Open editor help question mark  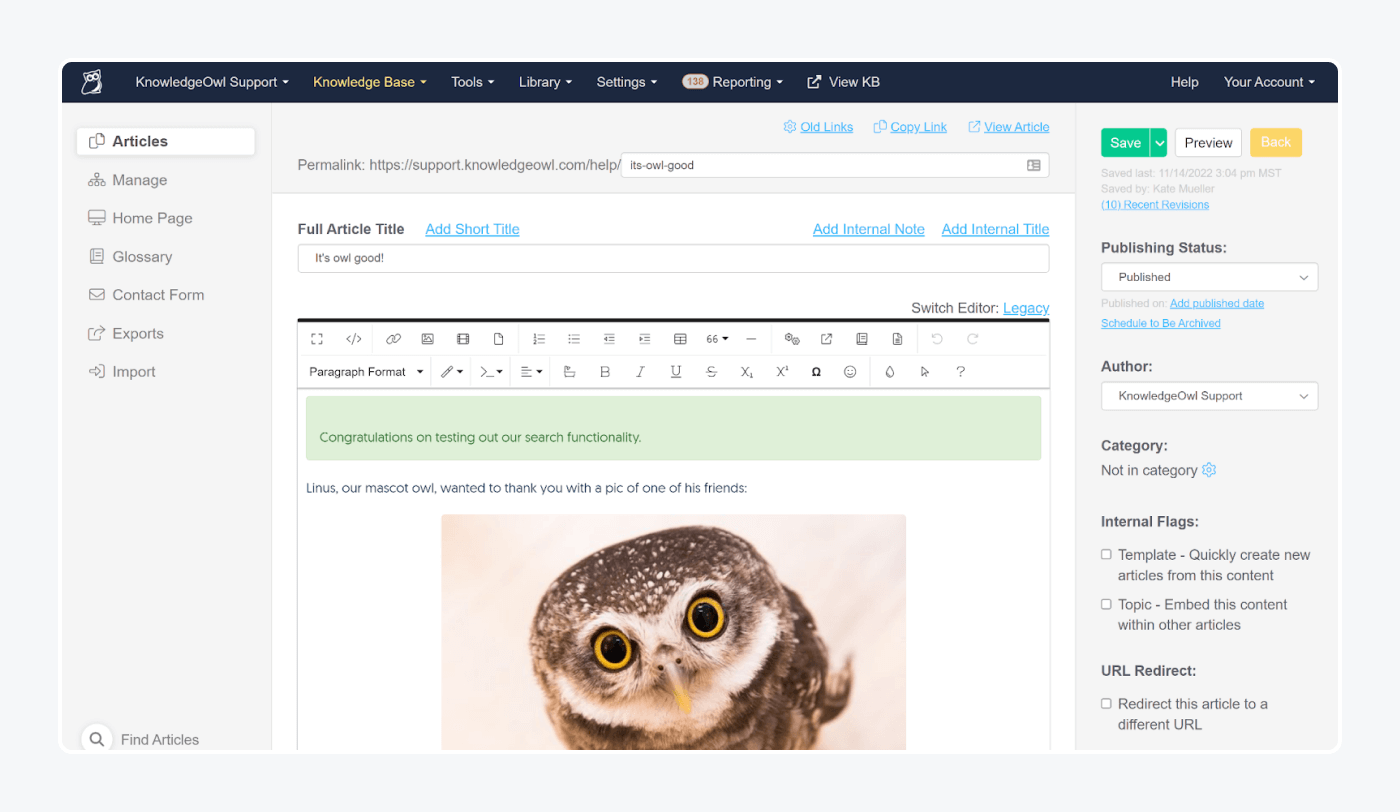click(960, 371)
